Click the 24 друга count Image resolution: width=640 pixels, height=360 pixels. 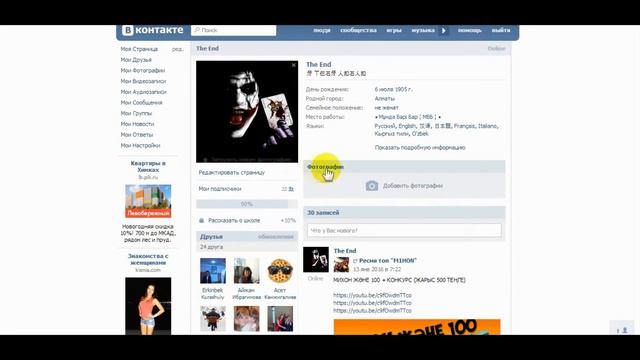pos(211,247)
